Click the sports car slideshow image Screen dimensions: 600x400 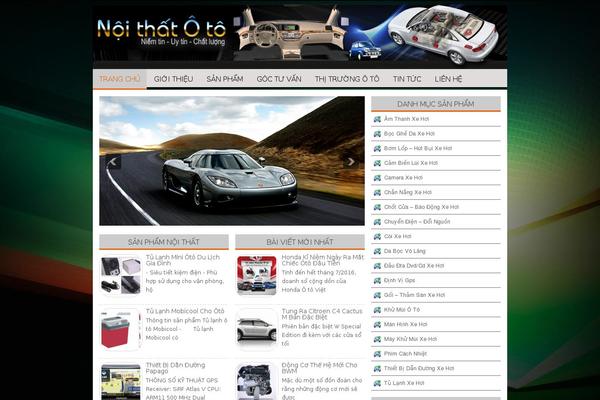tap(232, 161)
